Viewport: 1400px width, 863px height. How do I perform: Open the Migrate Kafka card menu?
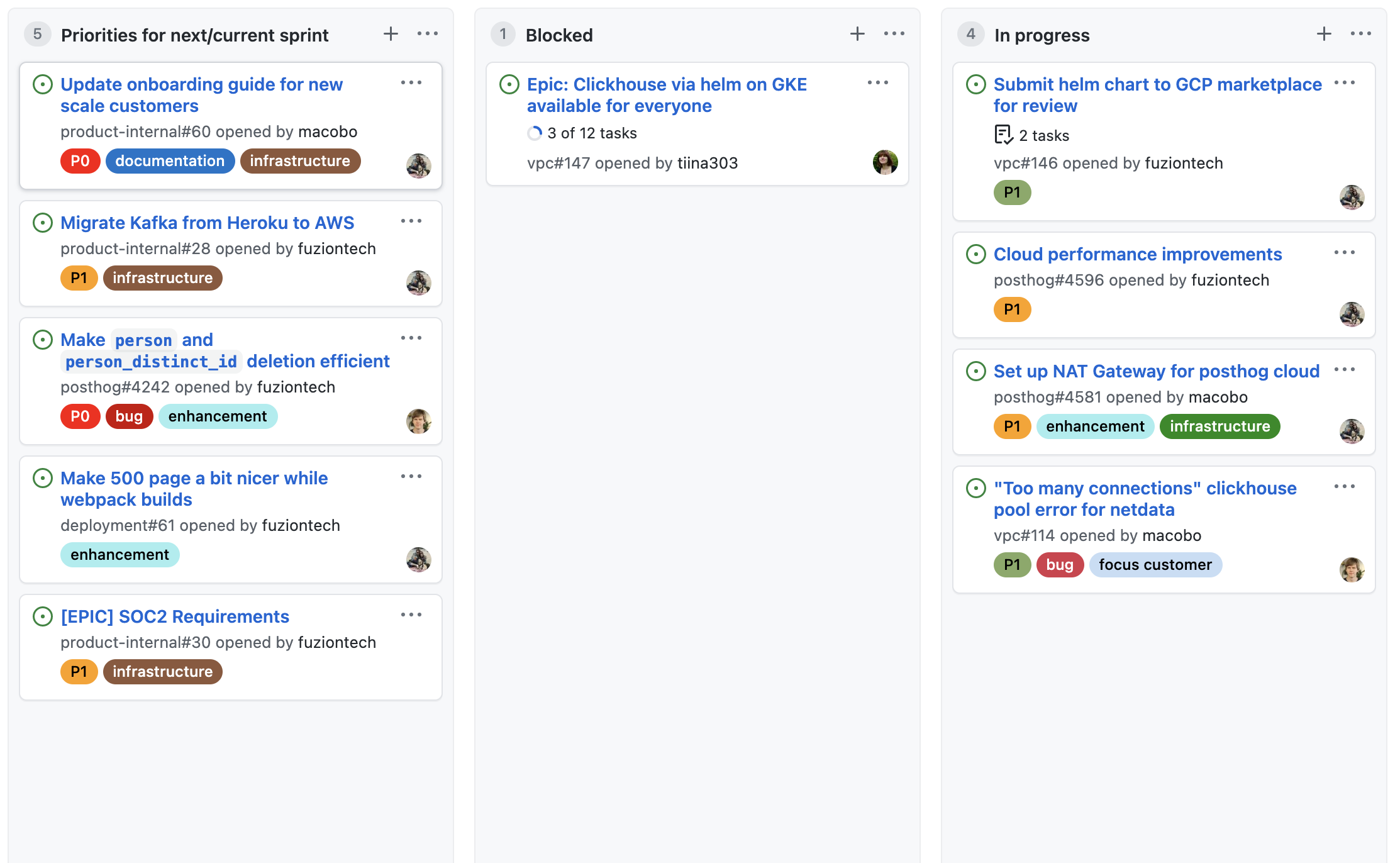coord(411,221)
